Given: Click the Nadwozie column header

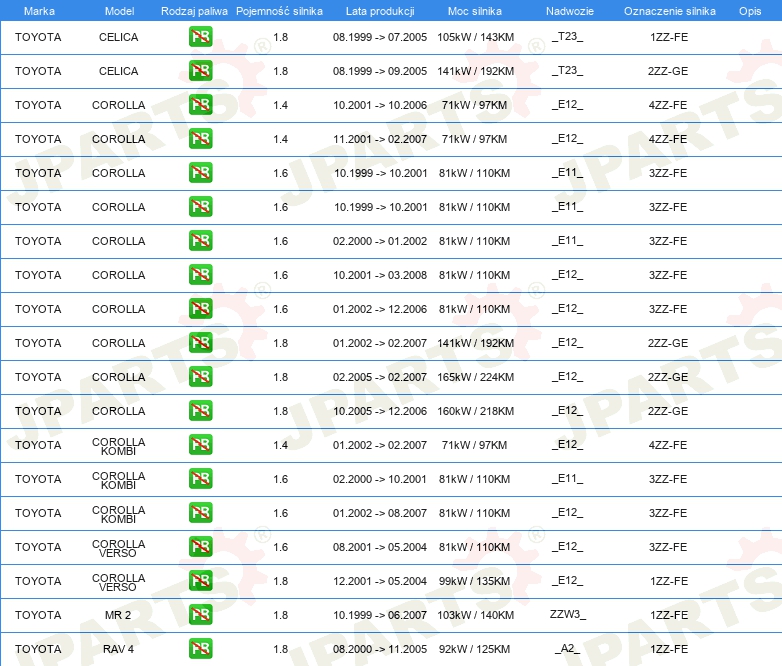Looking at the screenshot, I should click(x=570, y=11).
